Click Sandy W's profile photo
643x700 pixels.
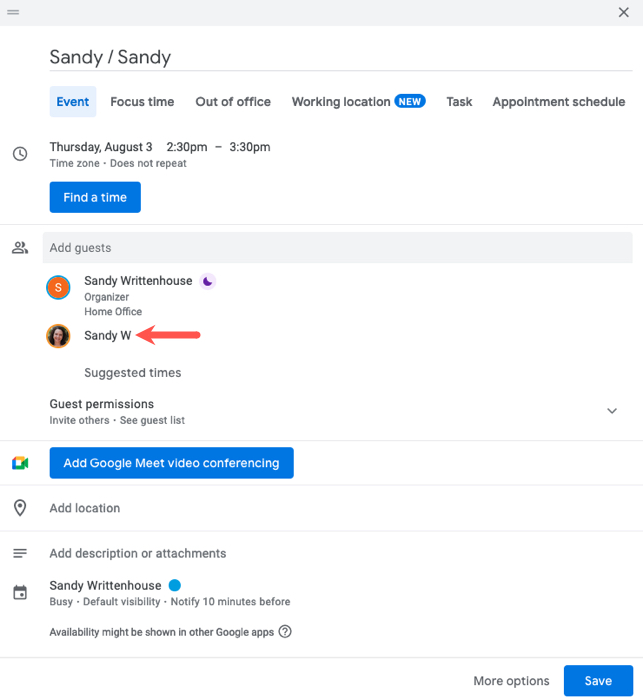[58, 336]
